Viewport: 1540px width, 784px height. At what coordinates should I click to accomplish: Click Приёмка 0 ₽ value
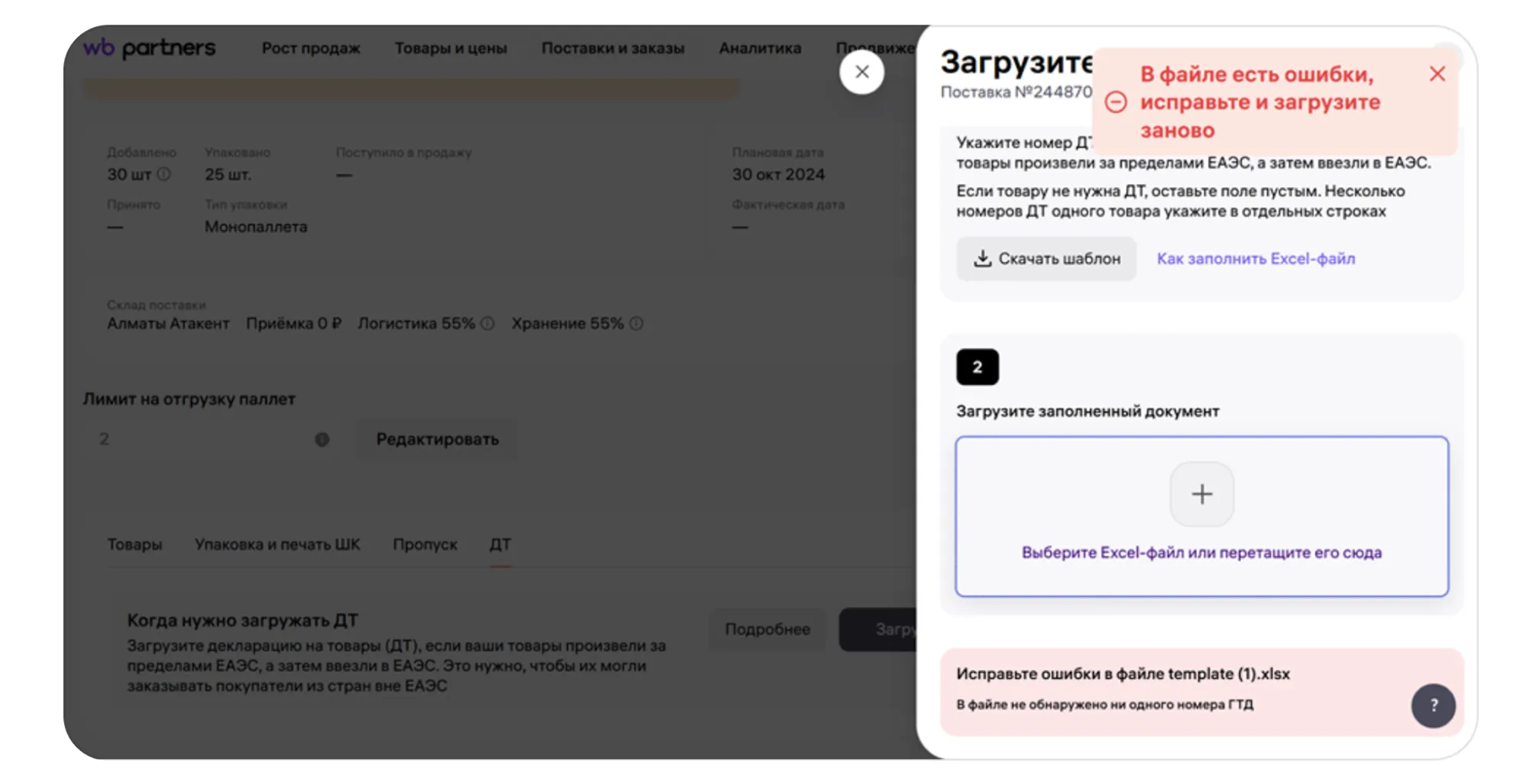click(294, 323)
